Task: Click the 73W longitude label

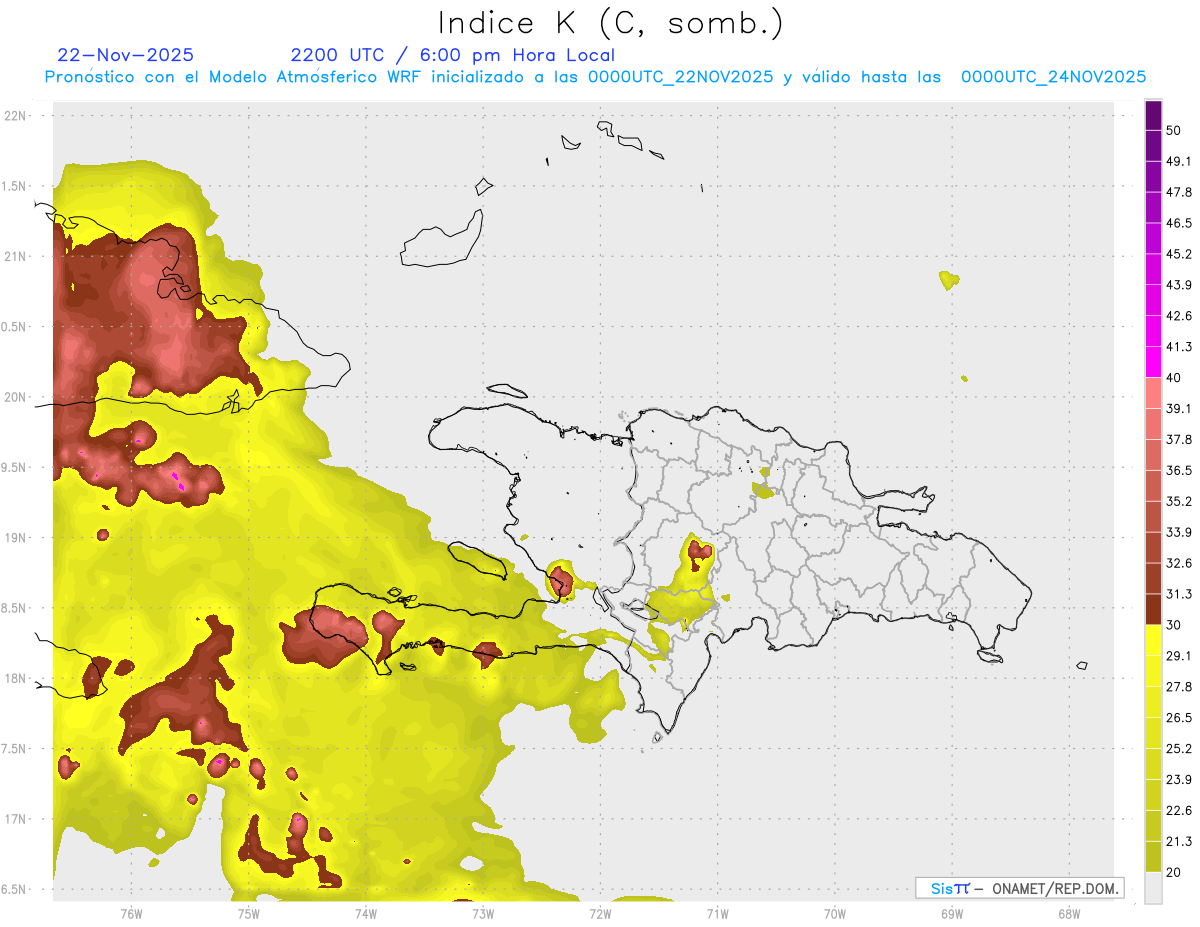Action: (483, 913)
